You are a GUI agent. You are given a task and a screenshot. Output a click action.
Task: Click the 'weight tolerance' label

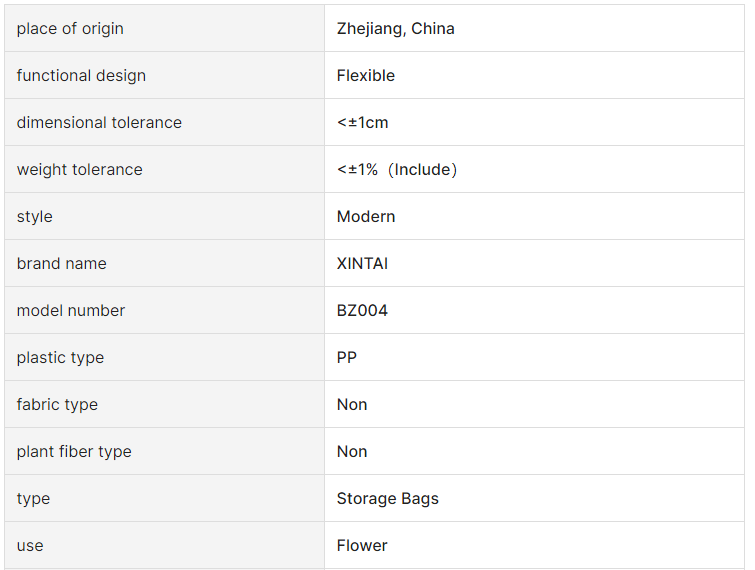click(x=79, y=170)
